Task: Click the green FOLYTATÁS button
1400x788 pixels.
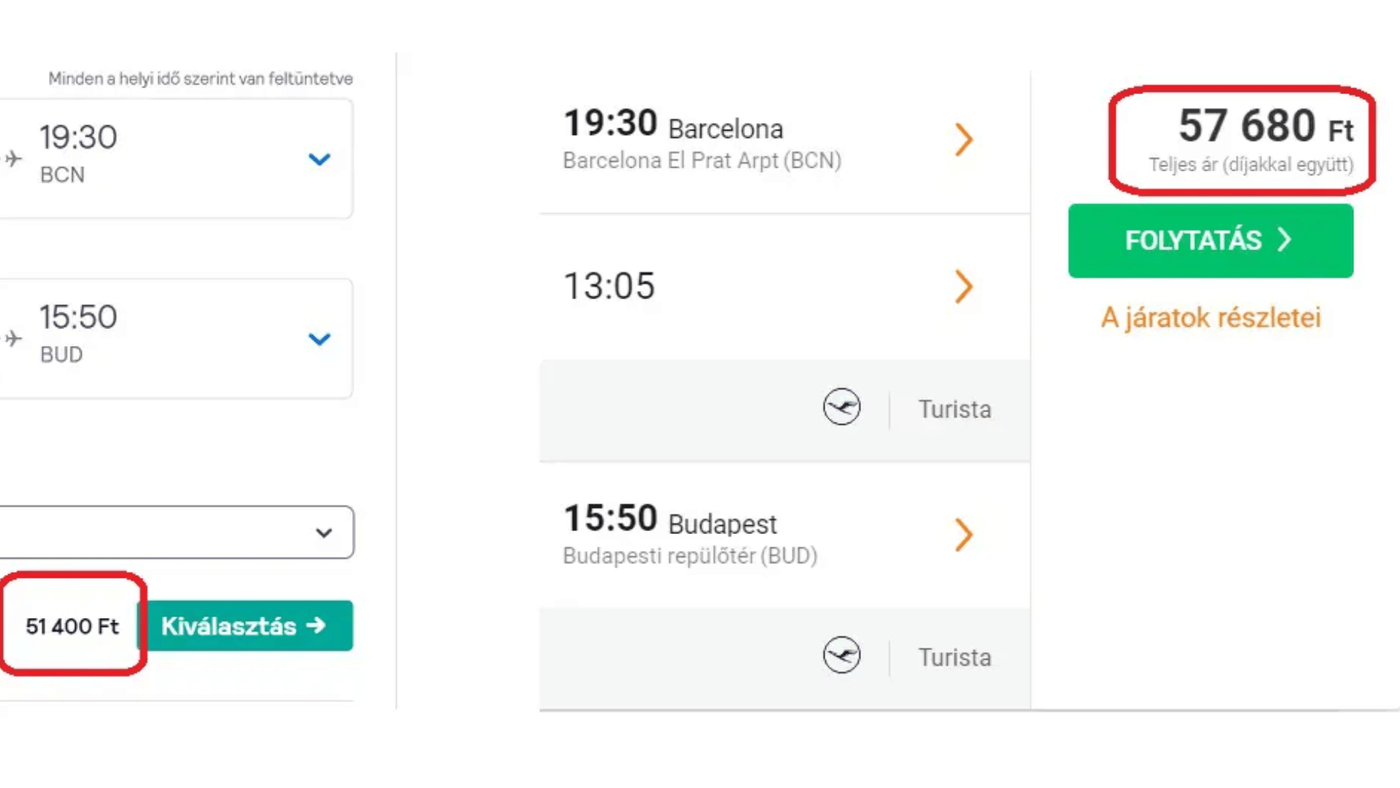Action: [1210, 241]
